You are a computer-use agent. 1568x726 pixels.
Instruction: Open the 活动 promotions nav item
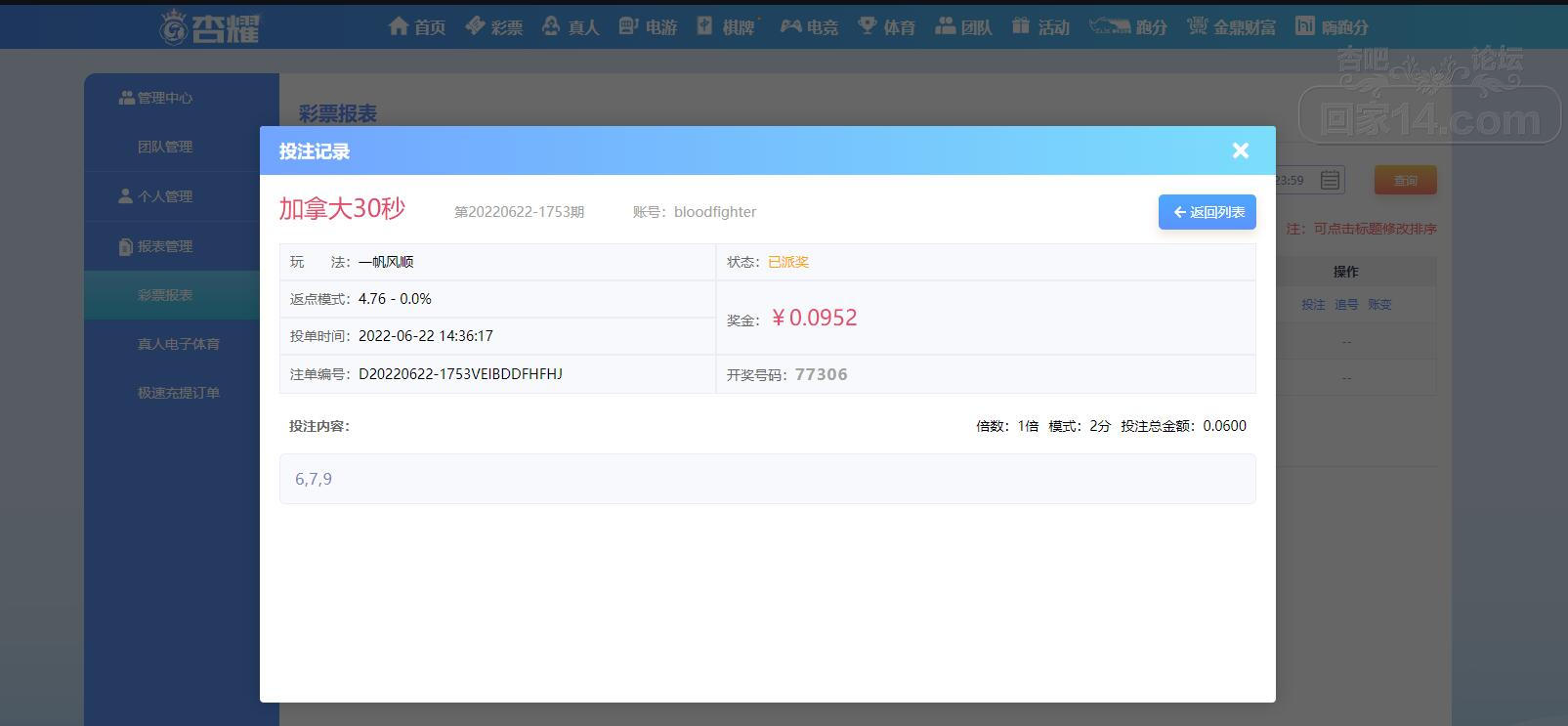(1040, 26)
